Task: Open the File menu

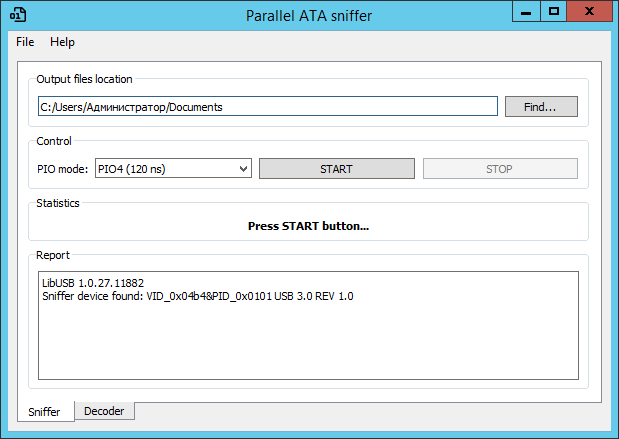Action: pyautogui.click(x=25, y=42)
